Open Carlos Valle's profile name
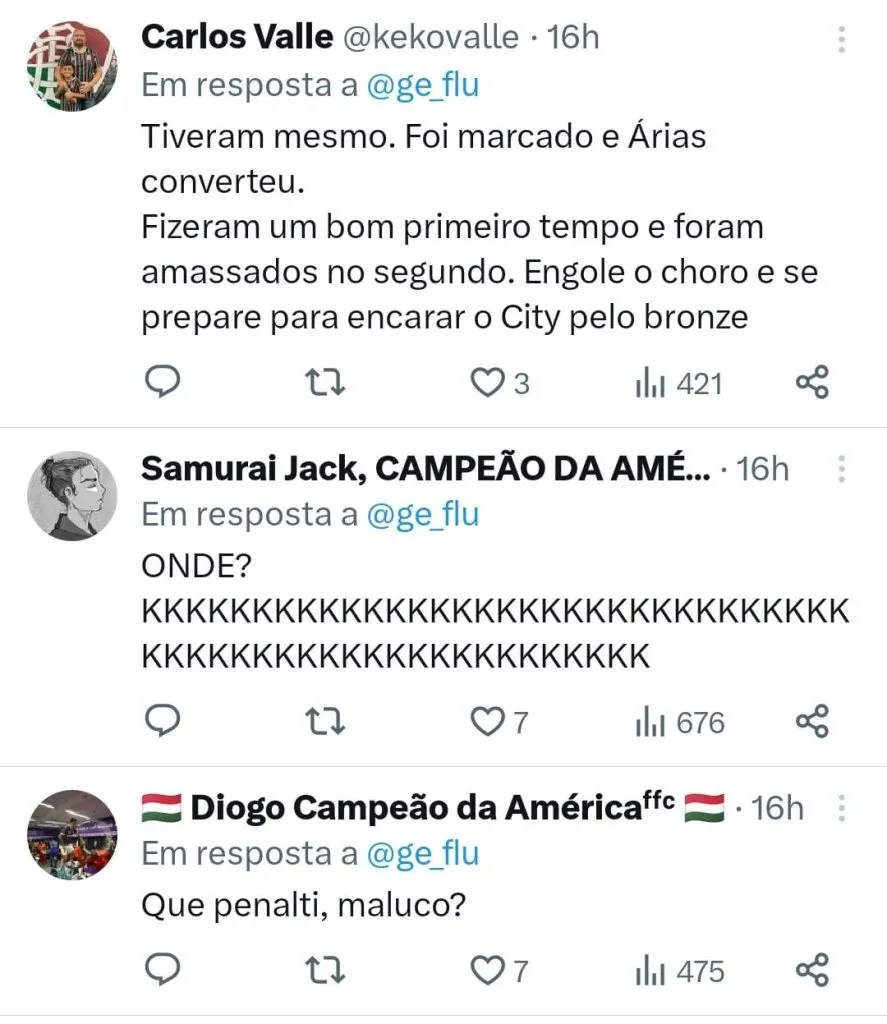 click(x=237, y=37)
